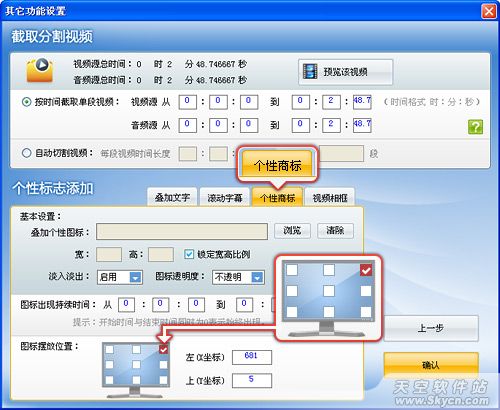Click the 高 height input field
This screenshot has height=410, width=500.
(161, 254)
